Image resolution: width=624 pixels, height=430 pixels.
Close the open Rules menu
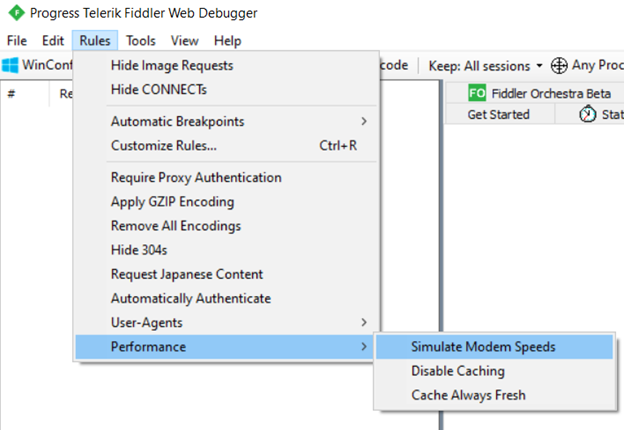click(x=95, y=41)
